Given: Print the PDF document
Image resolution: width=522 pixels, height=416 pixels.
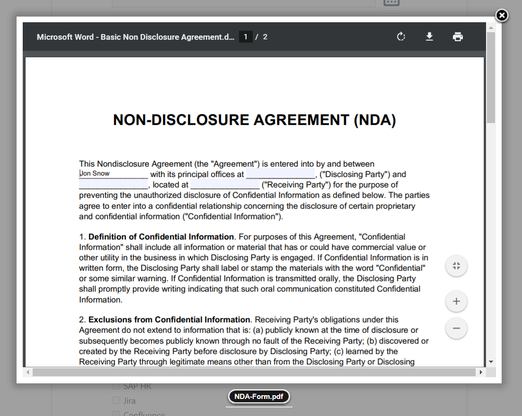Looking at the screenshot, I should 458,37.
